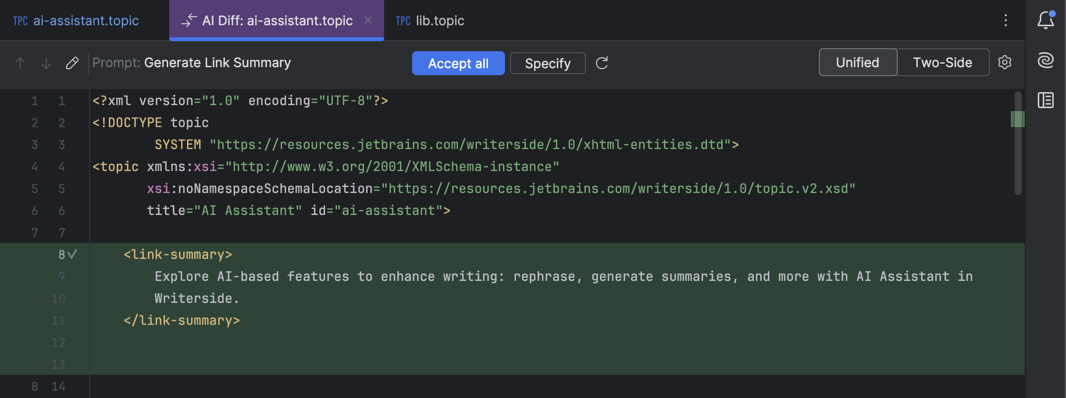1066x398 pixels.
Task: Click the topic.v2.xsd schema location URL
Action: pos(619,188)
